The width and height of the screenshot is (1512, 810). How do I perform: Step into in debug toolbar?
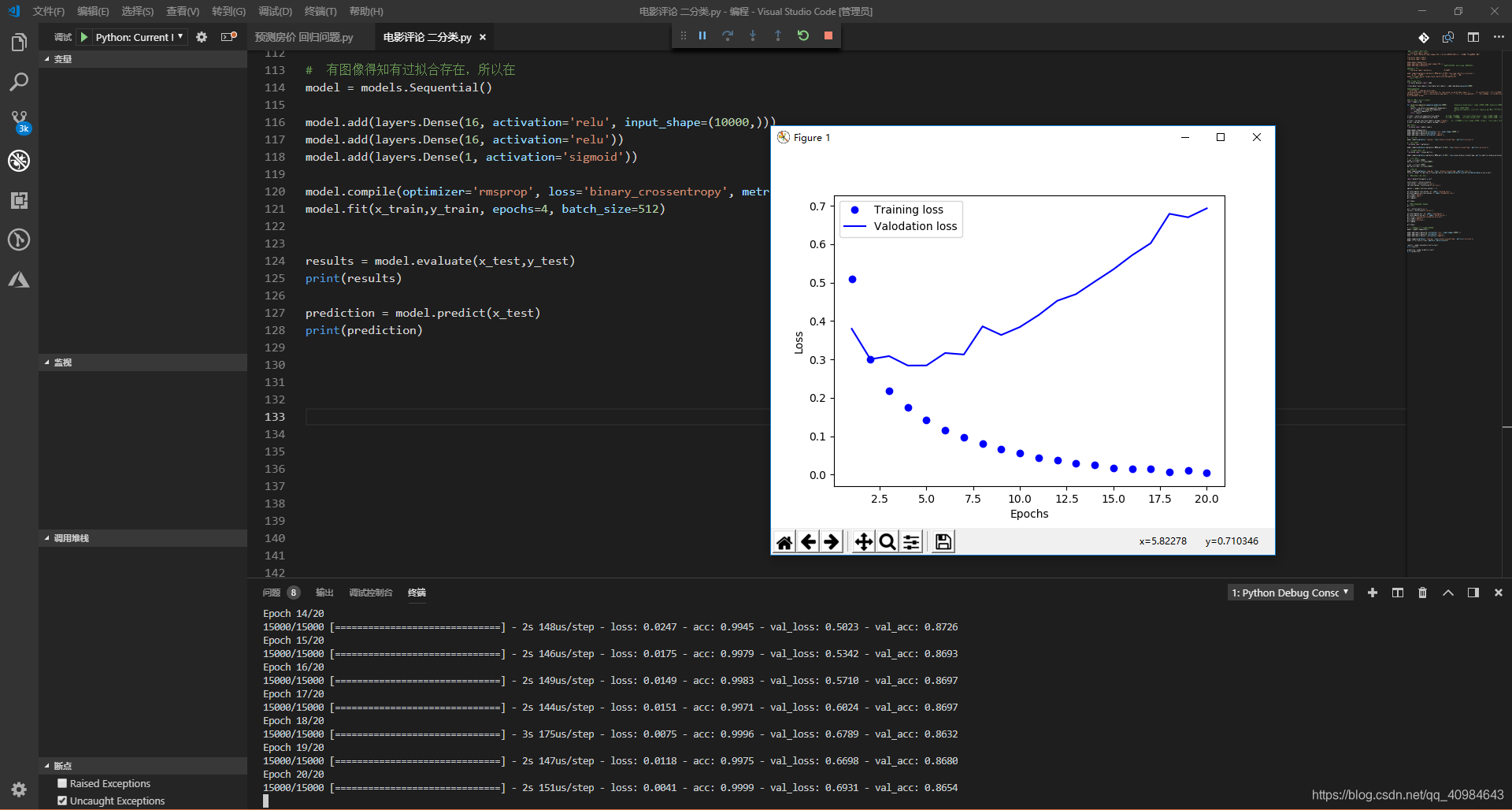753,35
